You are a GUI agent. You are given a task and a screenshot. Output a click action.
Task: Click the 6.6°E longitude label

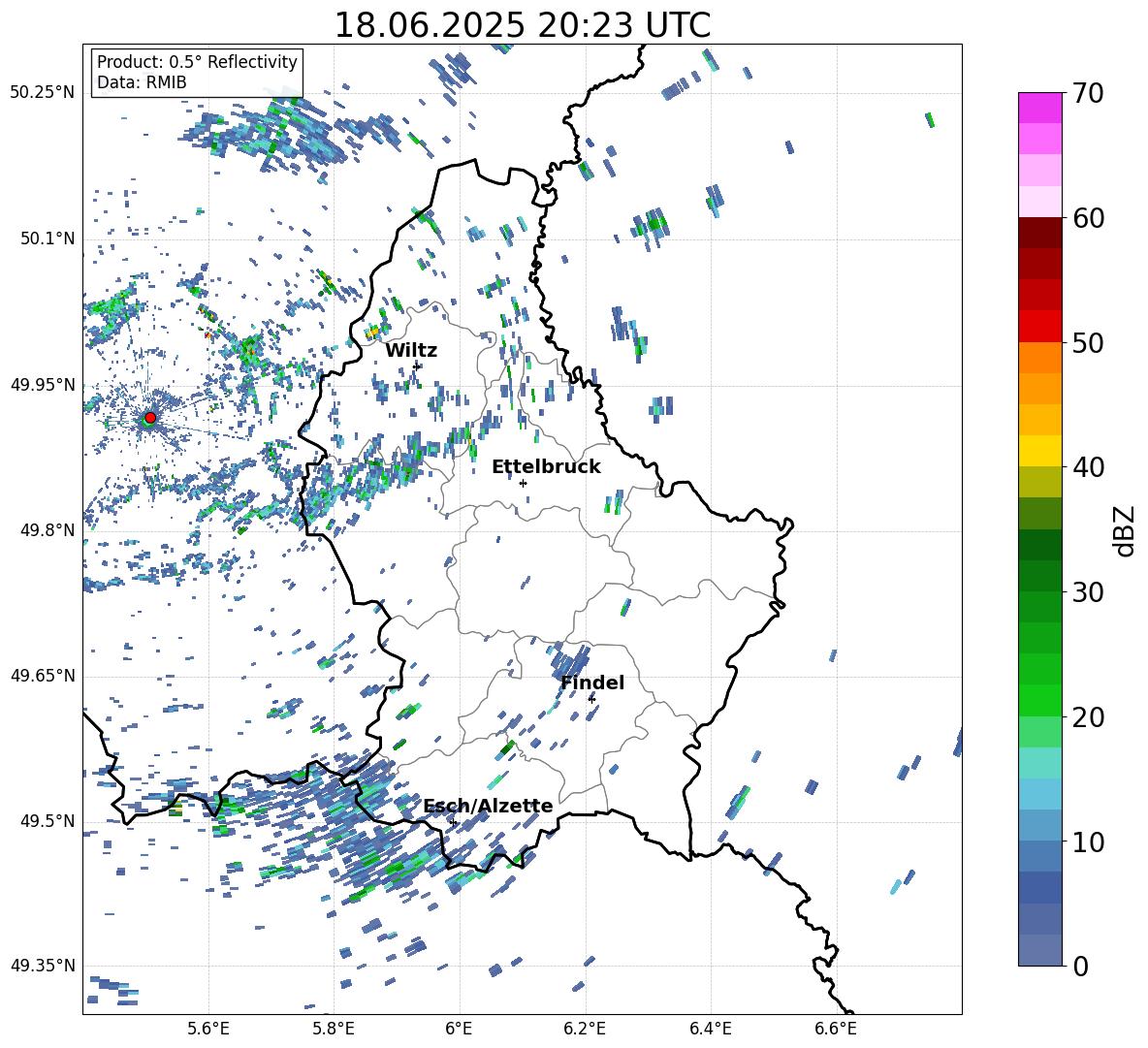[836, 1030]
